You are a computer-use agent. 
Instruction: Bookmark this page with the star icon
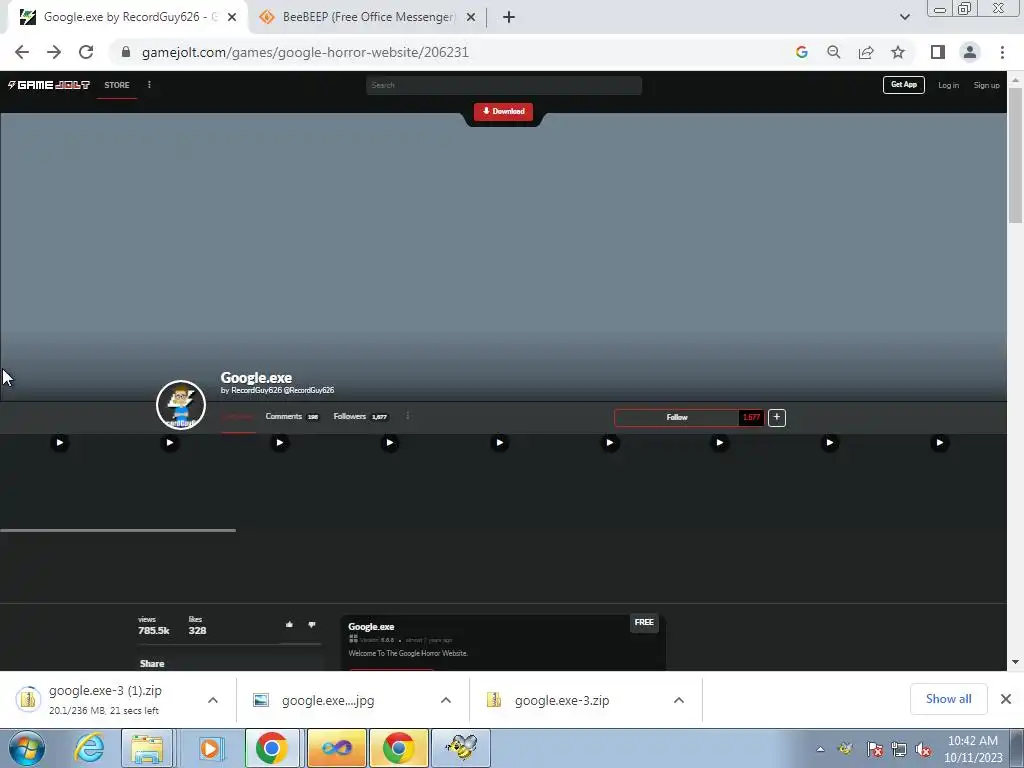(x=898, y=52)
